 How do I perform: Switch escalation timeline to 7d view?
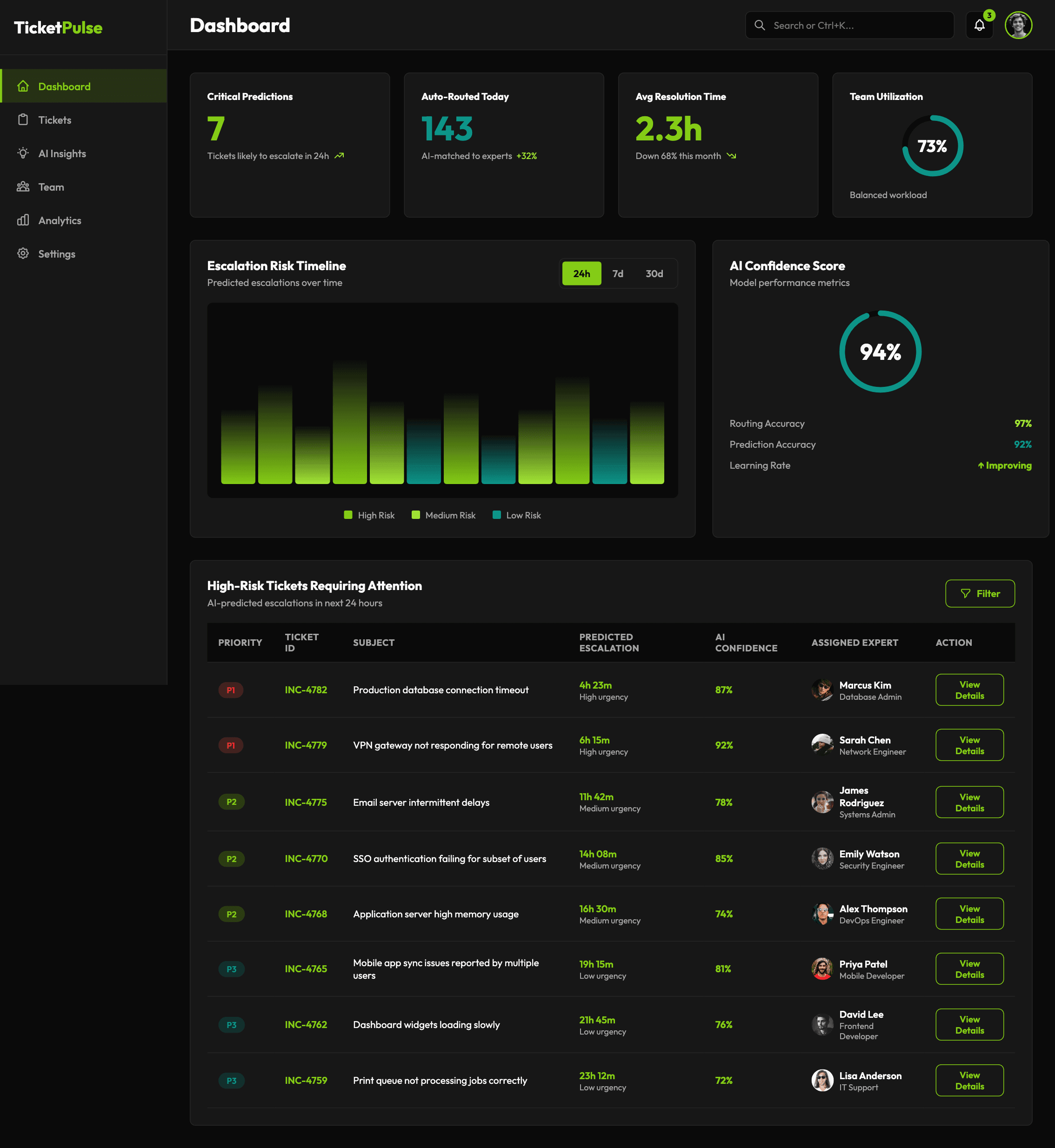(618, 273)
